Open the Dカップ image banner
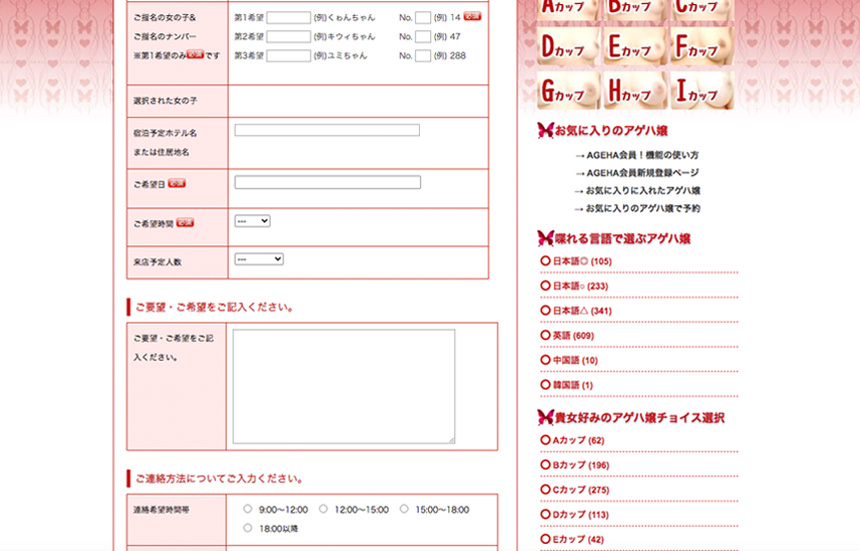Image resolution: width=860 pixels, height=551 pixels. (568, 46)
